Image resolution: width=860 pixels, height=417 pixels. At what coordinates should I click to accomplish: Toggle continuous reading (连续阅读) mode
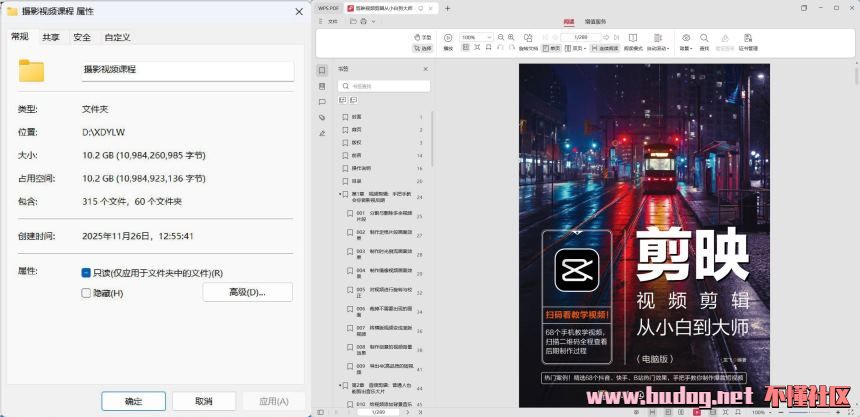tap(606, 47)
